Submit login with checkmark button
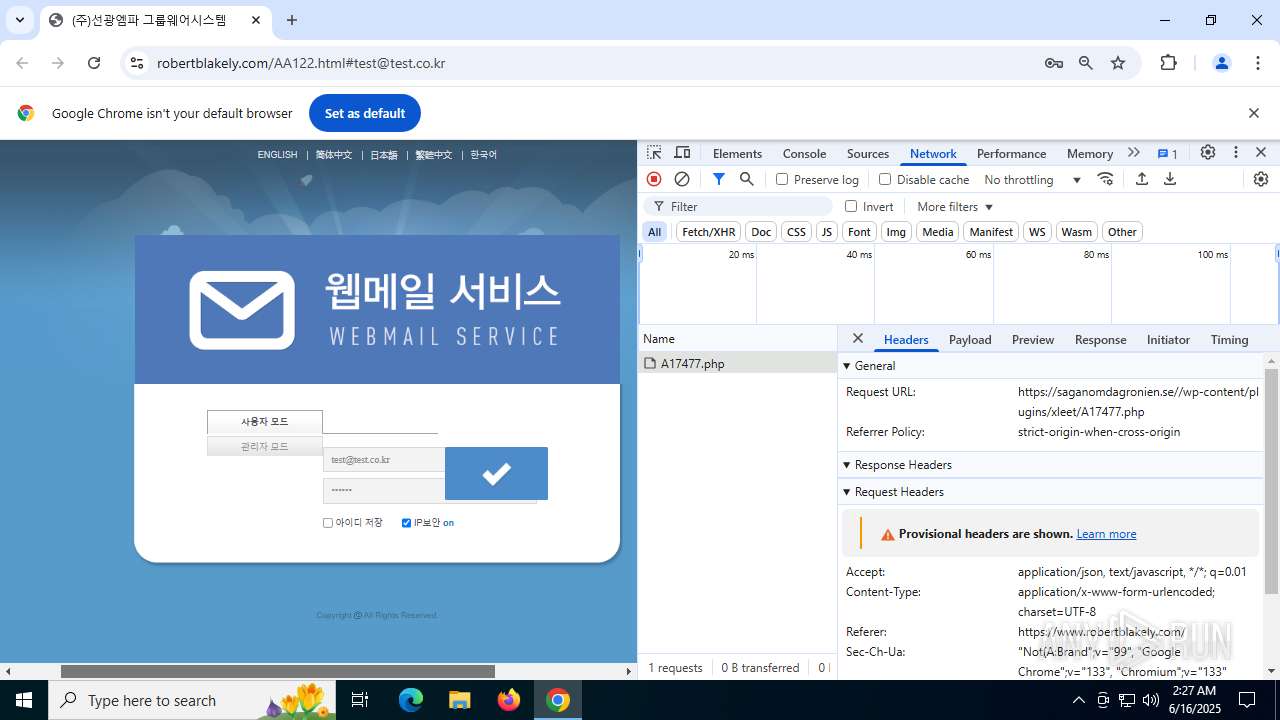 coord(496,473)
